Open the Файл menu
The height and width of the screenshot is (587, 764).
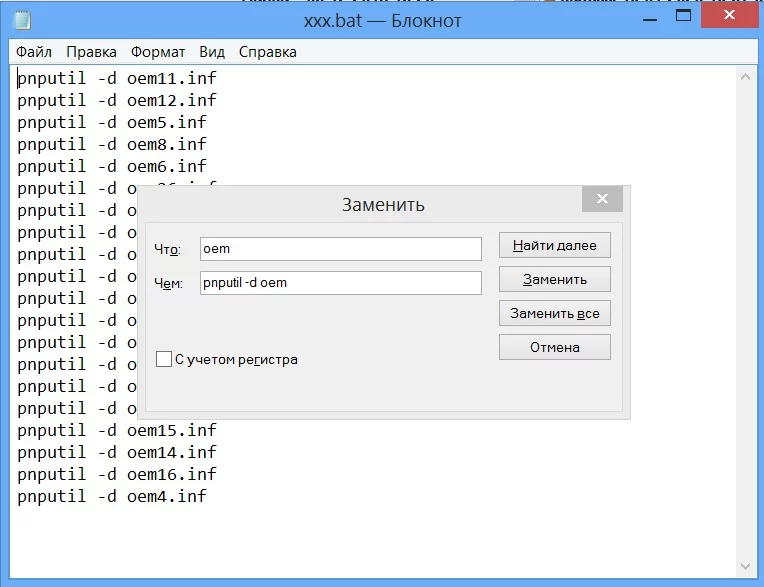[x=34, y=52]
